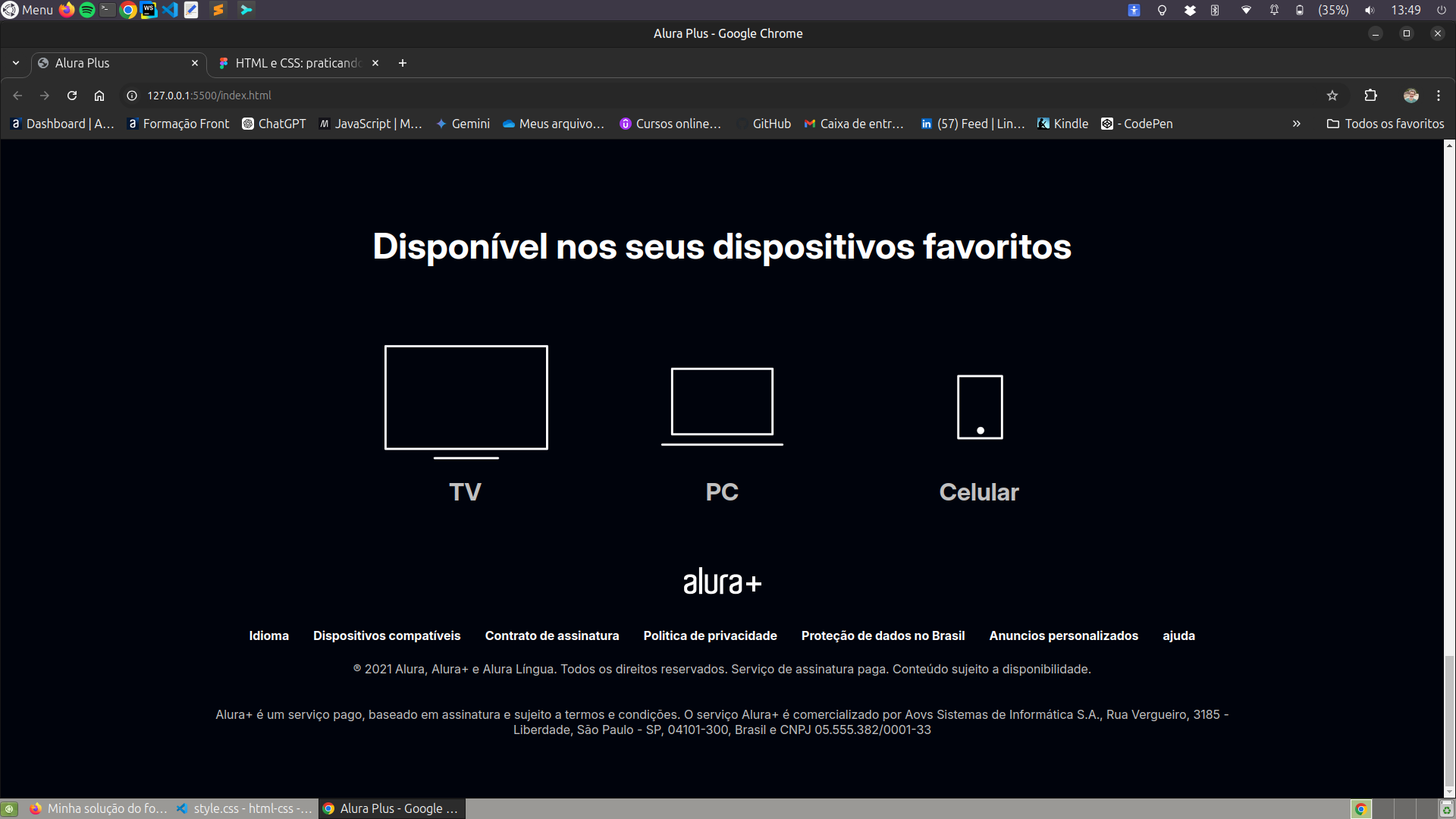Open the Kindle bookmark
The image size is (1456, 819).
[x=1062, y=124]
